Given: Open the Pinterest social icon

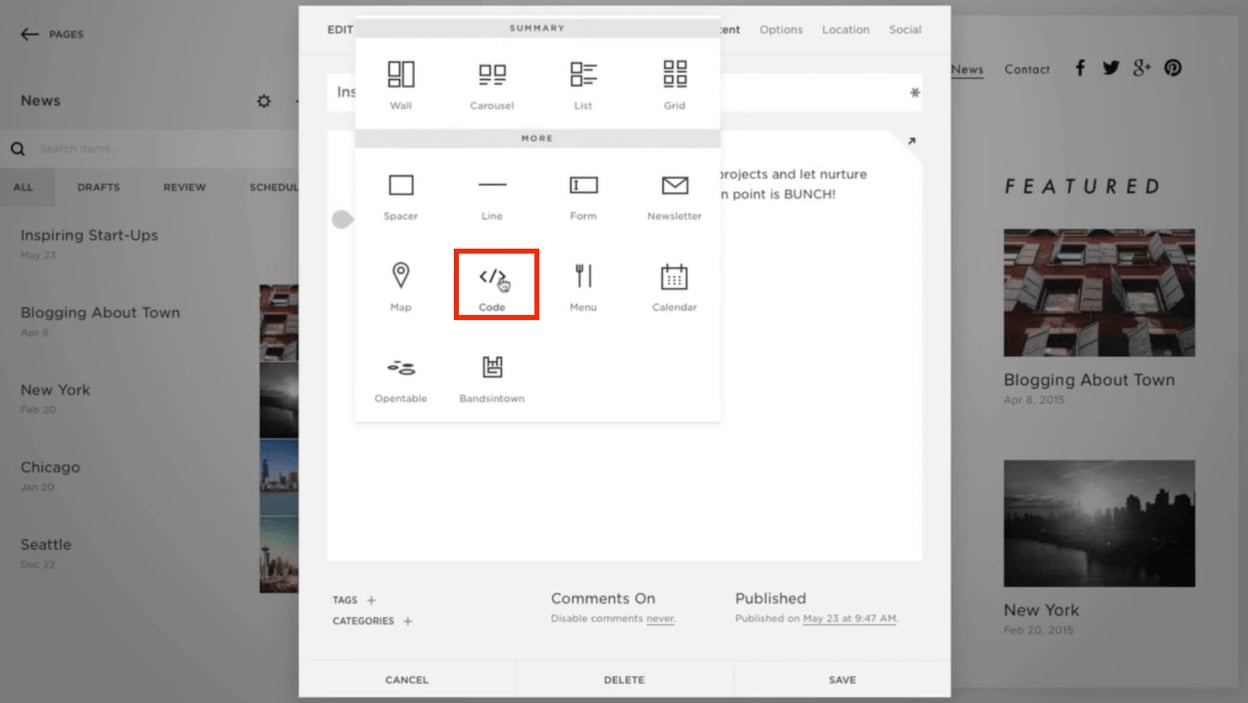Looking at the screenshot, I should [x=1172, y=68].
